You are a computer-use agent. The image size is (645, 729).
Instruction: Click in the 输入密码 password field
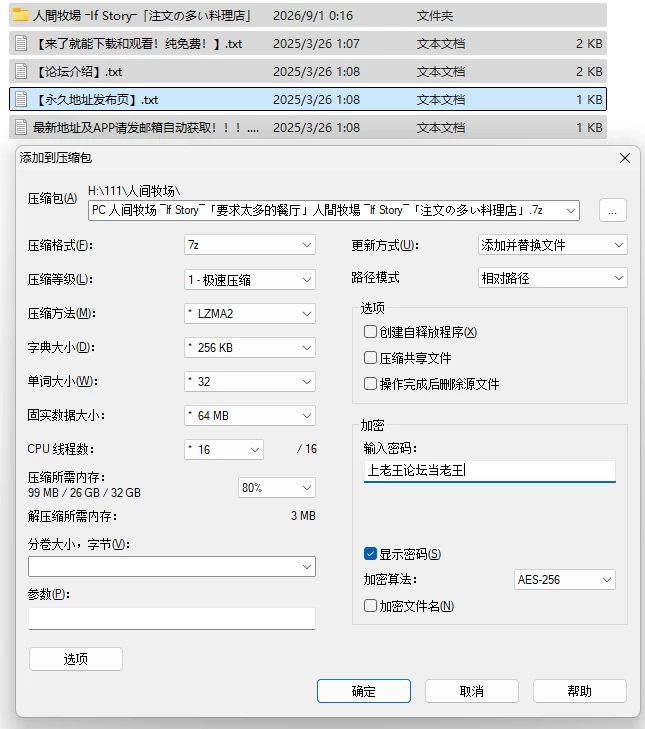coord(490,471)
